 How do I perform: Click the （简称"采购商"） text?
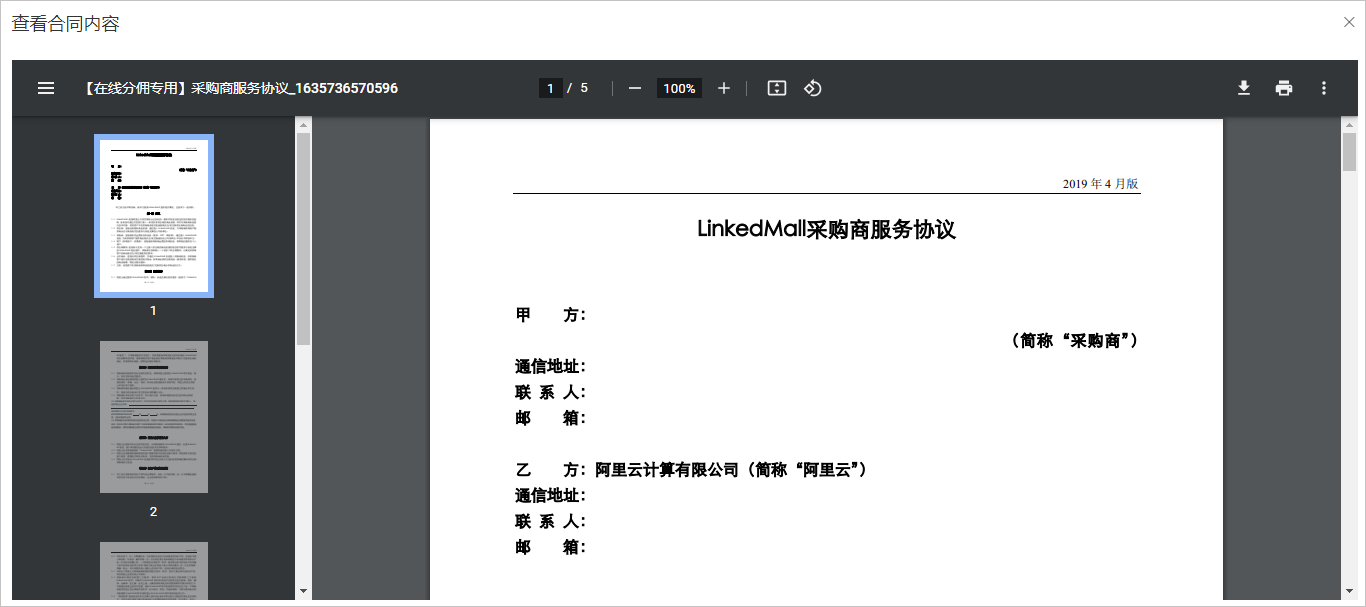[x=1073, y=341]
